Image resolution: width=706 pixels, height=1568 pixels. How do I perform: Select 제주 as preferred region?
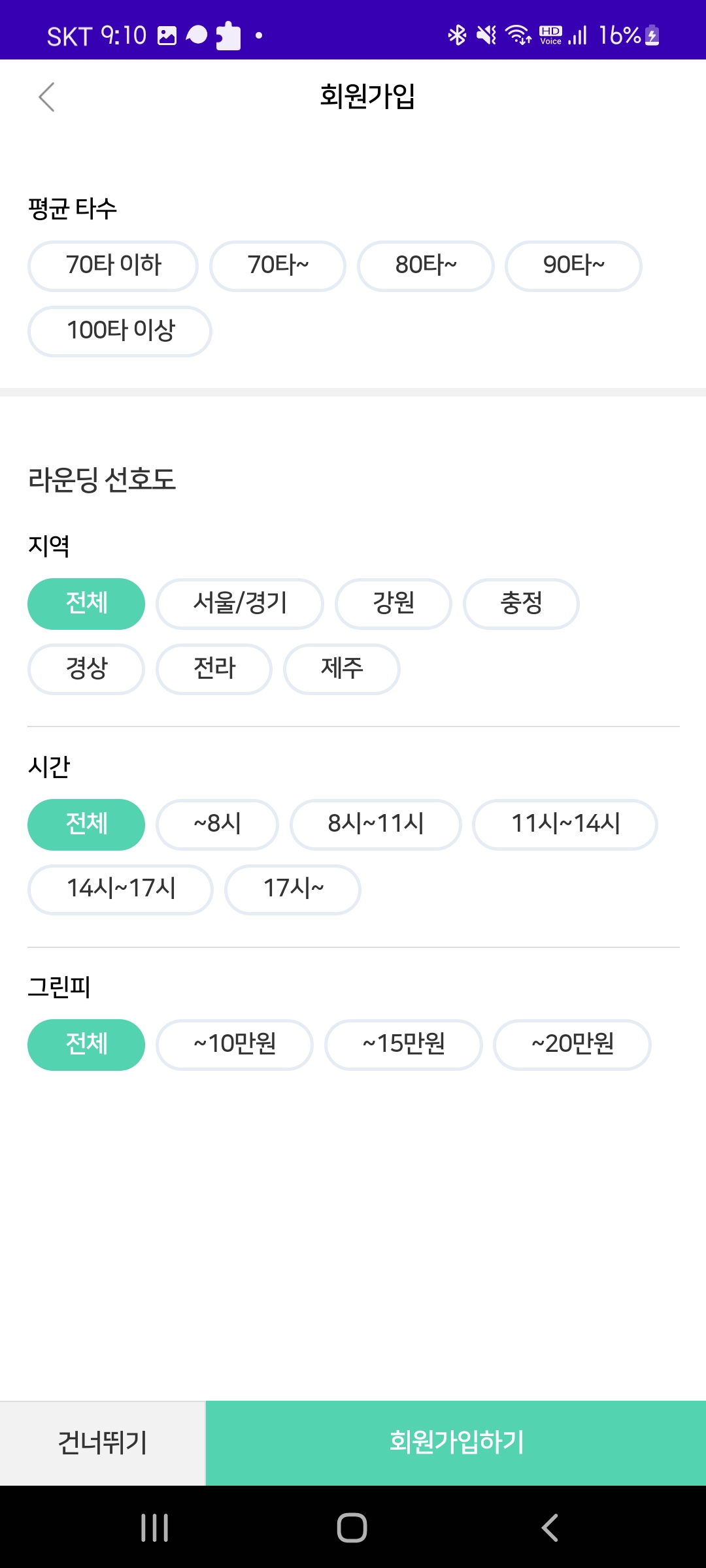(x=341, y=669)
